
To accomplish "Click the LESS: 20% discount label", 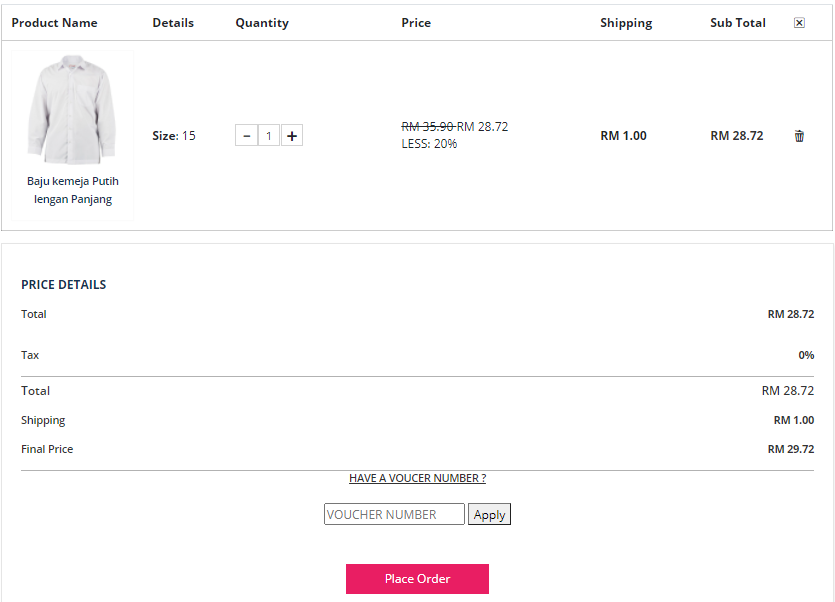I will click(429, 144).
